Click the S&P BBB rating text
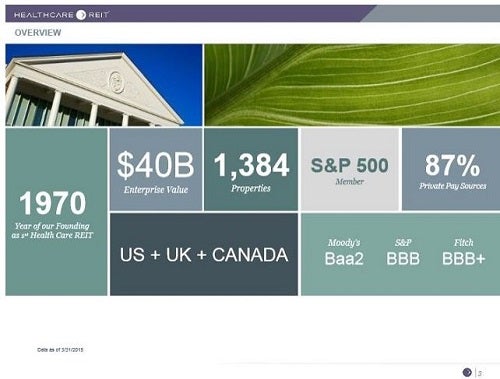 pos(403,253)
